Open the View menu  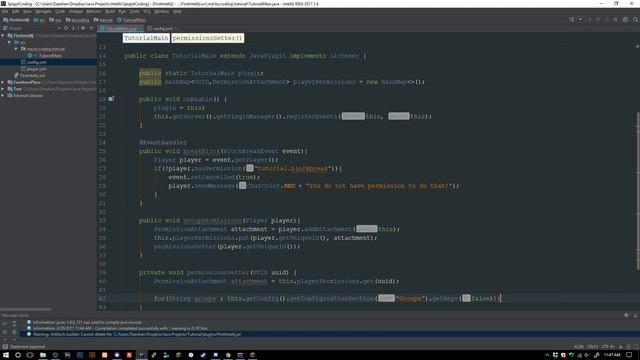[27, 11]
